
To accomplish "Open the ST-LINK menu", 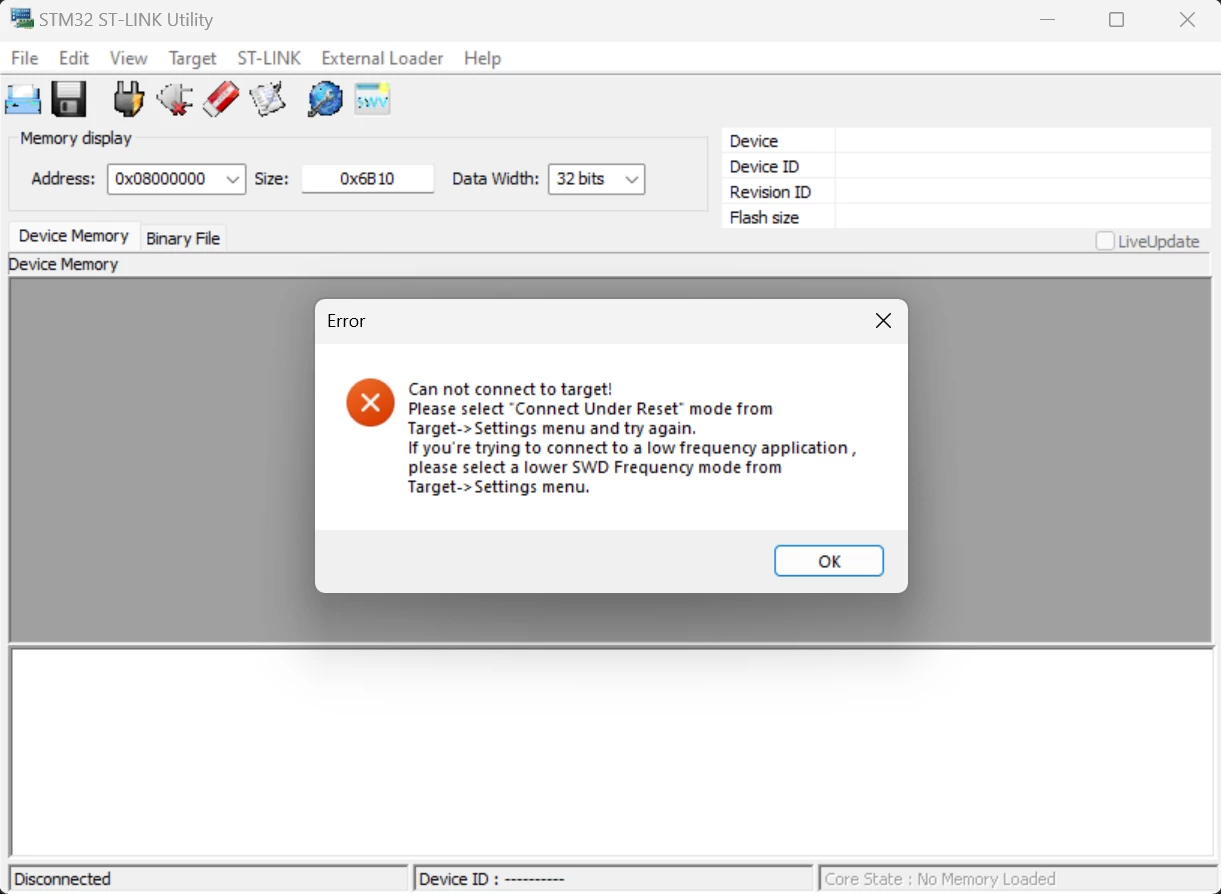I will coord(269,58).
